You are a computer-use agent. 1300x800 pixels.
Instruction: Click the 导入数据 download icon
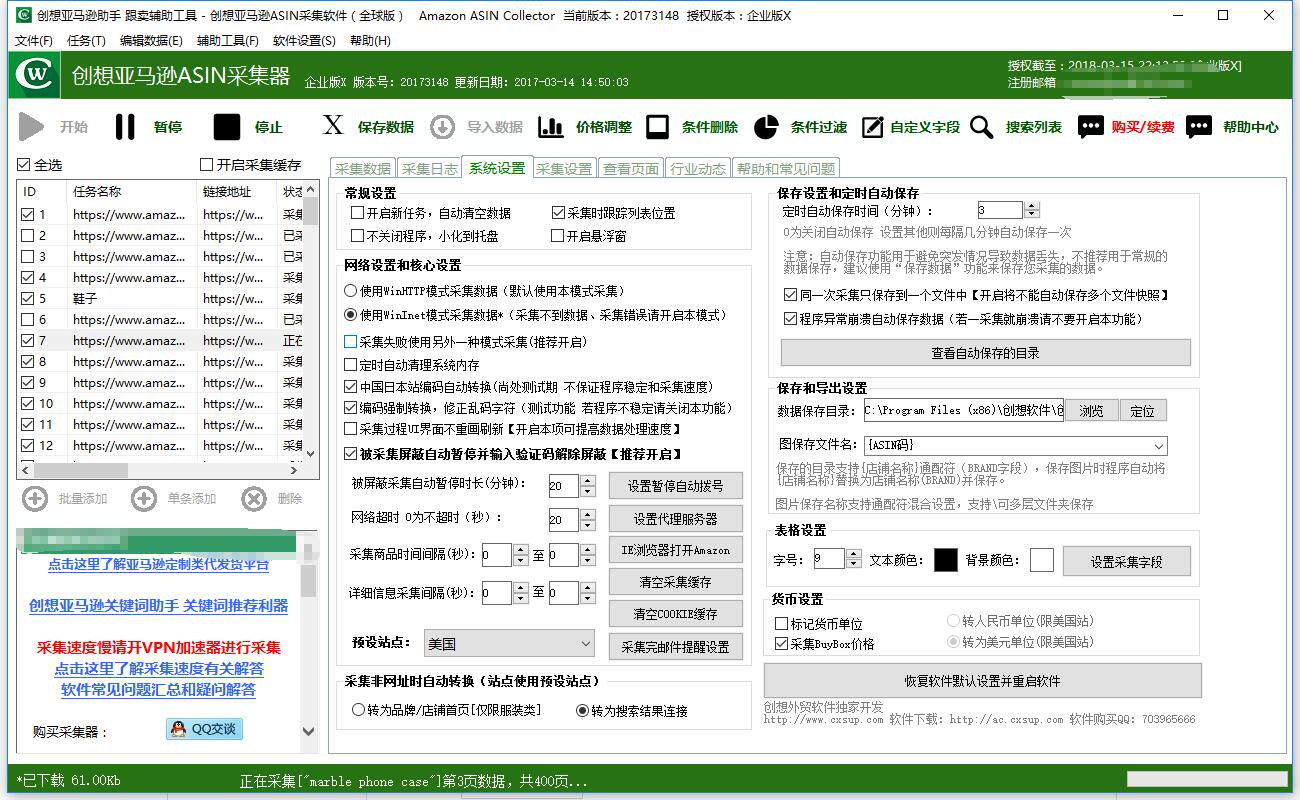pos(442,127)
